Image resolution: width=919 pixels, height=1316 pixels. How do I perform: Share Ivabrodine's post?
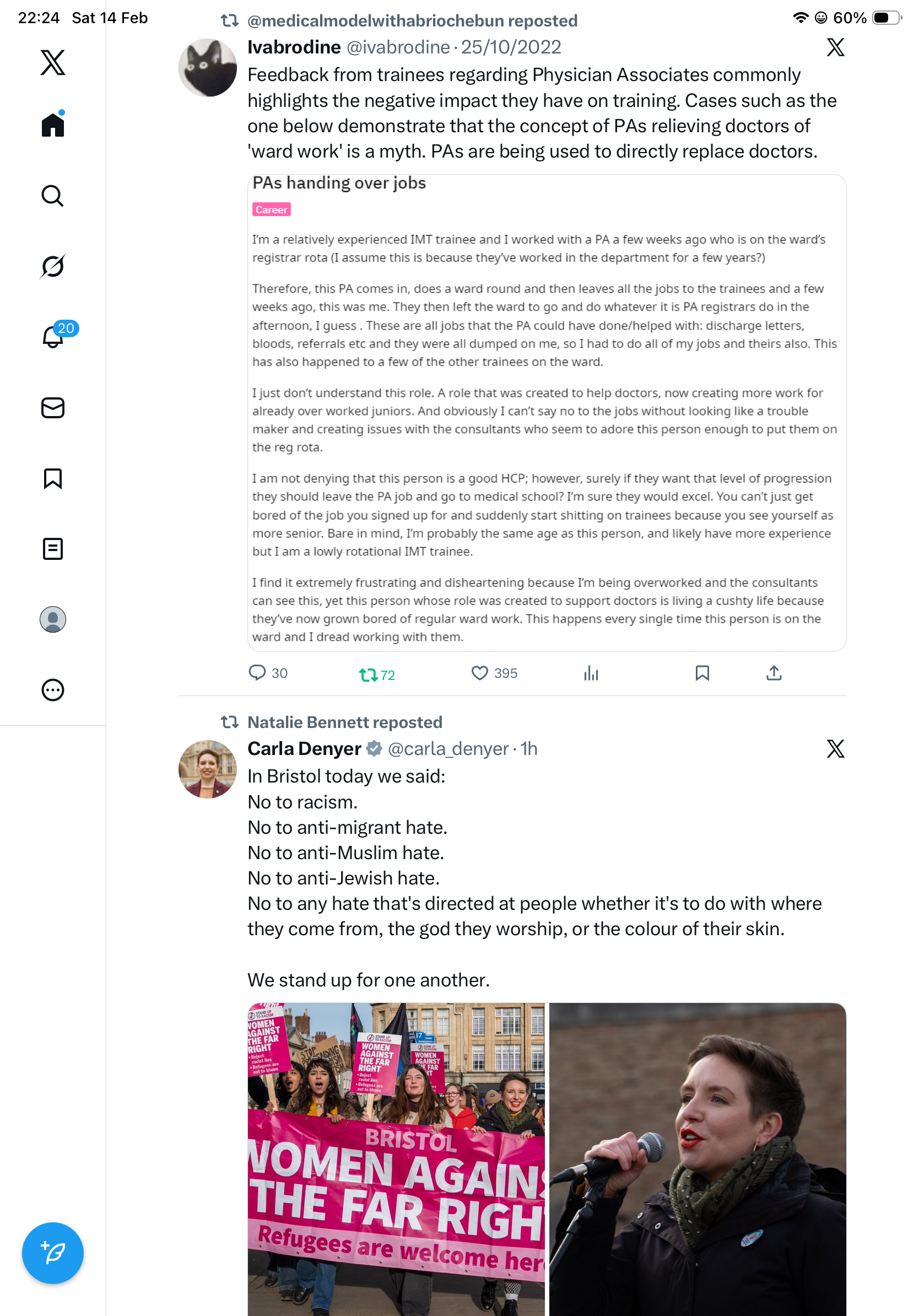(774, 672)
